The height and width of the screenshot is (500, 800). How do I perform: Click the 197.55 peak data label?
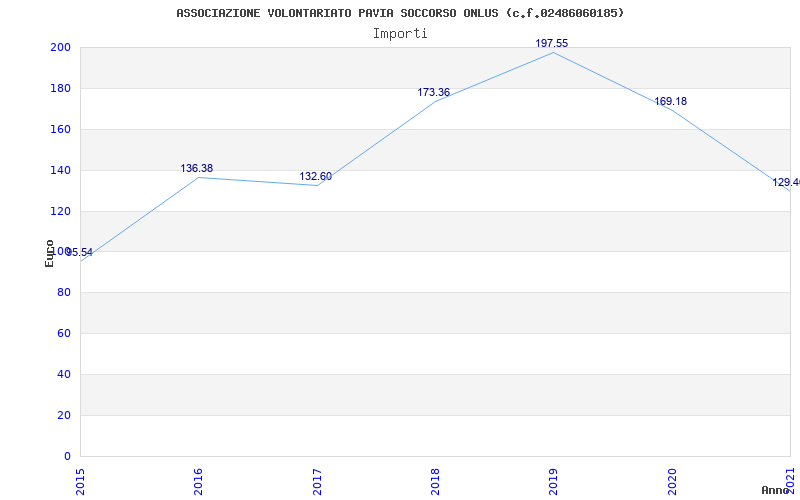click(x=552, y=43)
